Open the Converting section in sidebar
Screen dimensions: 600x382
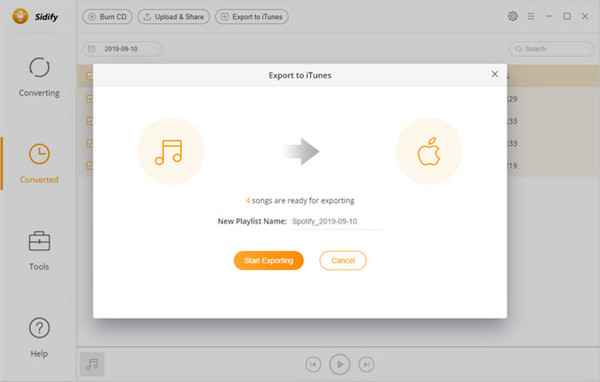tap(39, 77)
